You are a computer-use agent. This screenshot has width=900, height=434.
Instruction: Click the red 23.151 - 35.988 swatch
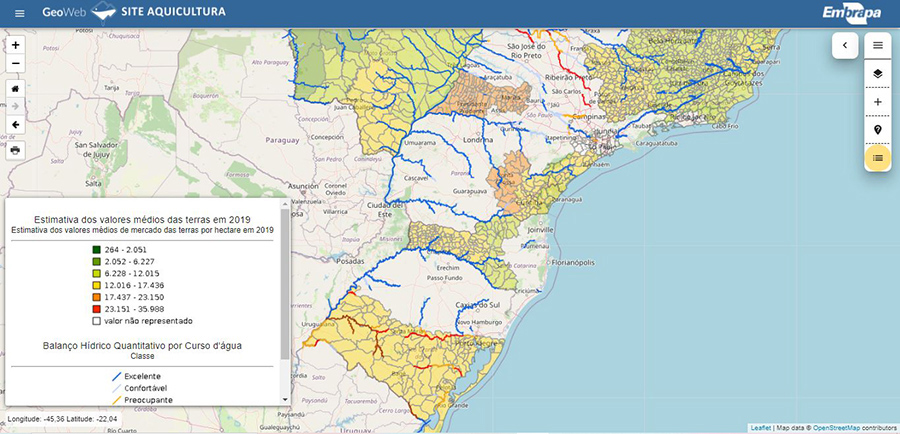(x=96, y=309)
